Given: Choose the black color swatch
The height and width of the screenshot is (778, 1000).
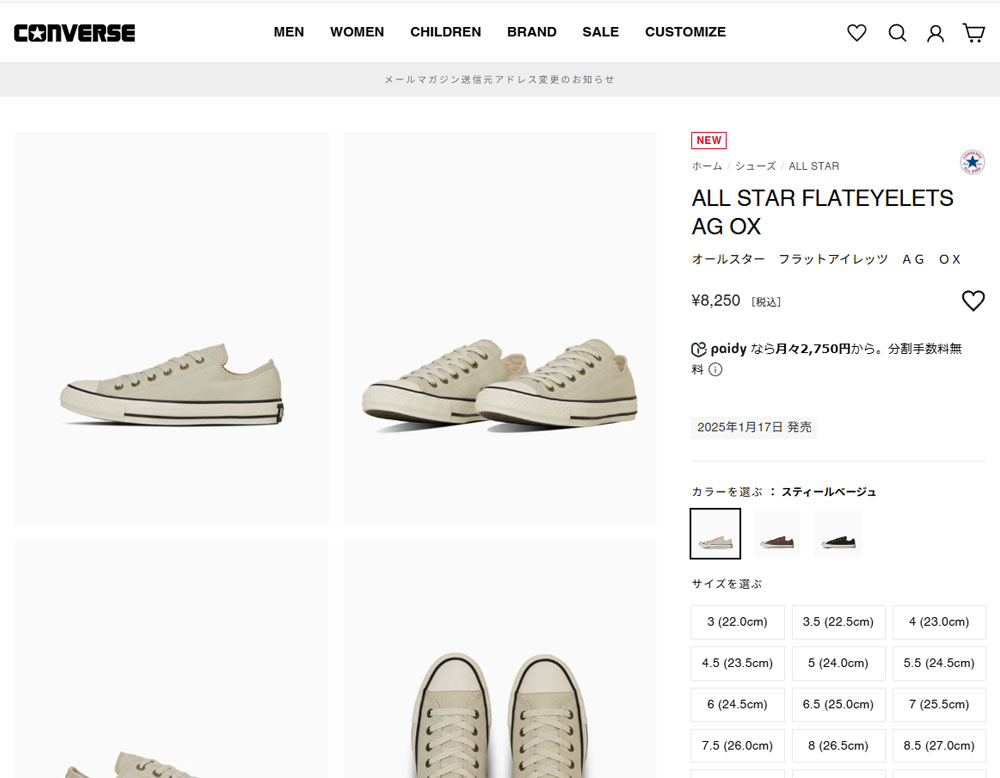Looking at the screenshot, I should (838, 534).
